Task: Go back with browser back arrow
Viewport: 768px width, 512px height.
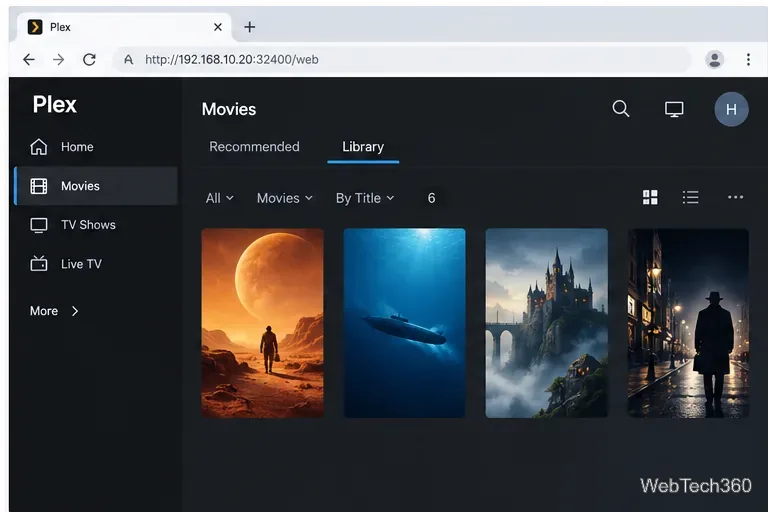Action: [29, 59]
